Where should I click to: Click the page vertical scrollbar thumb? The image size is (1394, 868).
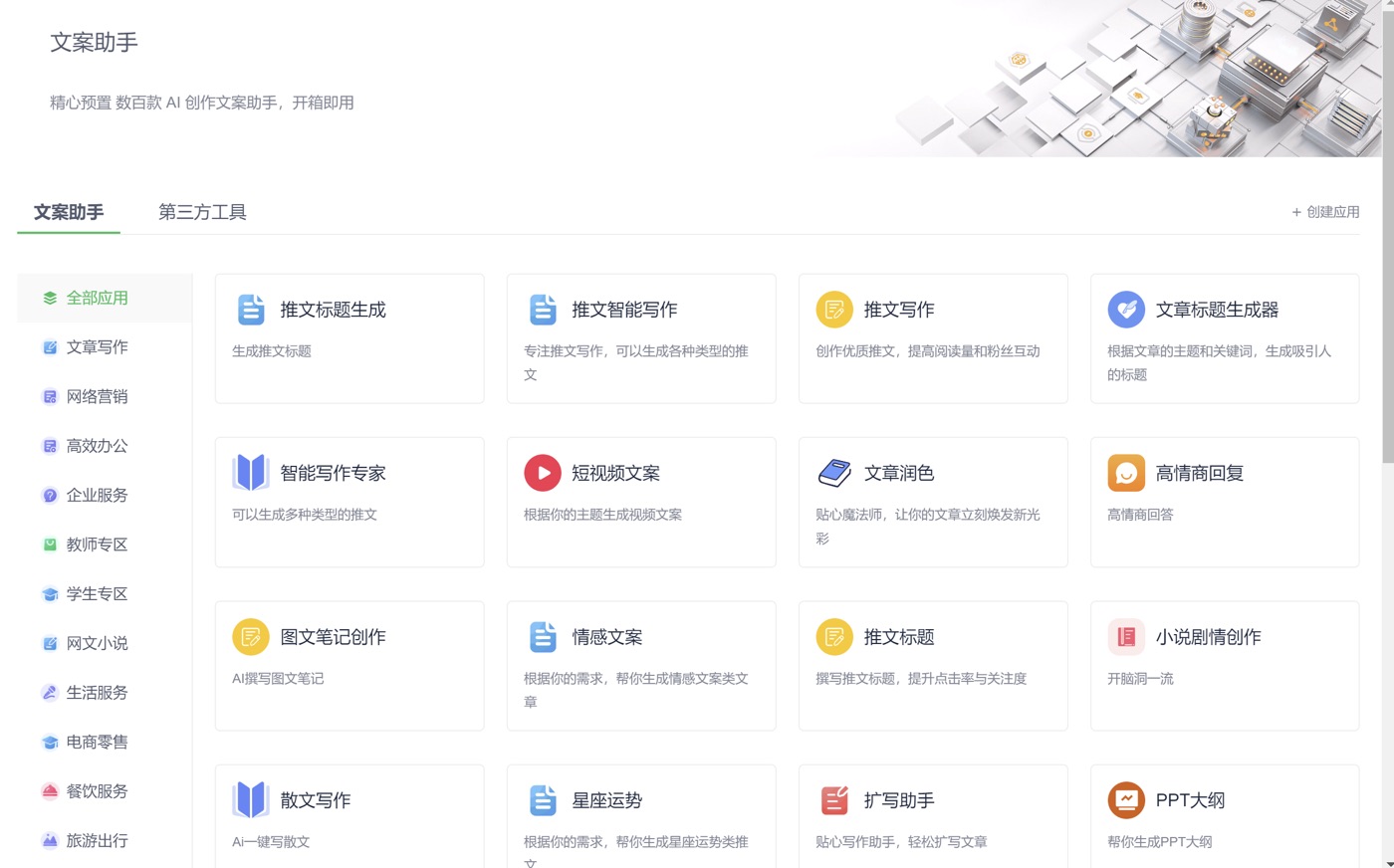click(1388, 239)
